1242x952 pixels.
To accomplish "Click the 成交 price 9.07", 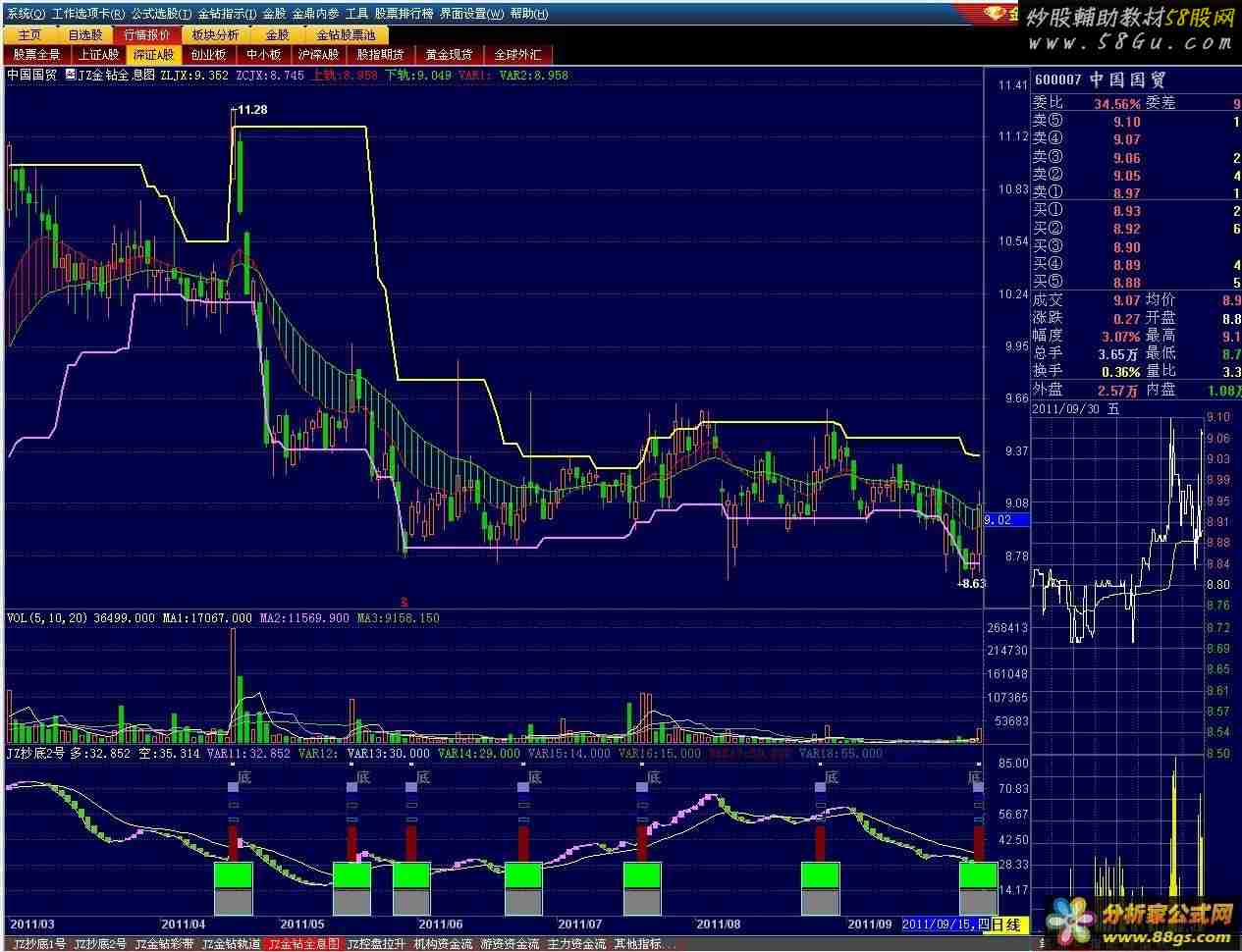I will click(x=1127, y=300).
